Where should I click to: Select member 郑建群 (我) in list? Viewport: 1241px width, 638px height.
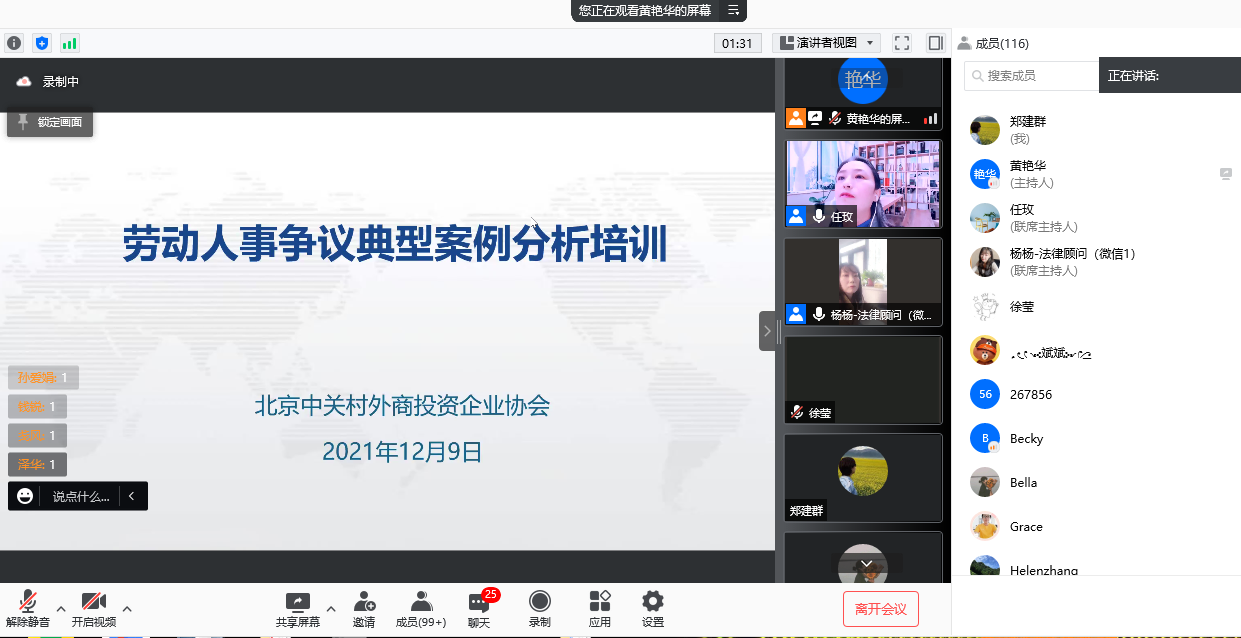pyautogui.click(x=1096, y=130)
